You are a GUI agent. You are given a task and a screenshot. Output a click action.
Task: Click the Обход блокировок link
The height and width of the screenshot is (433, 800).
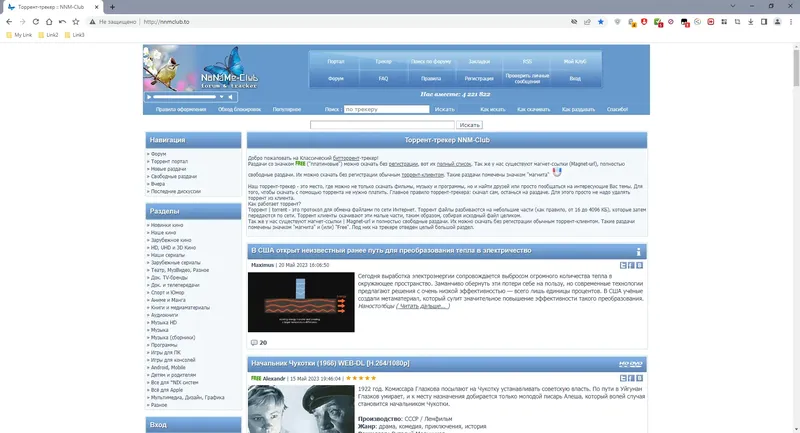239,110
